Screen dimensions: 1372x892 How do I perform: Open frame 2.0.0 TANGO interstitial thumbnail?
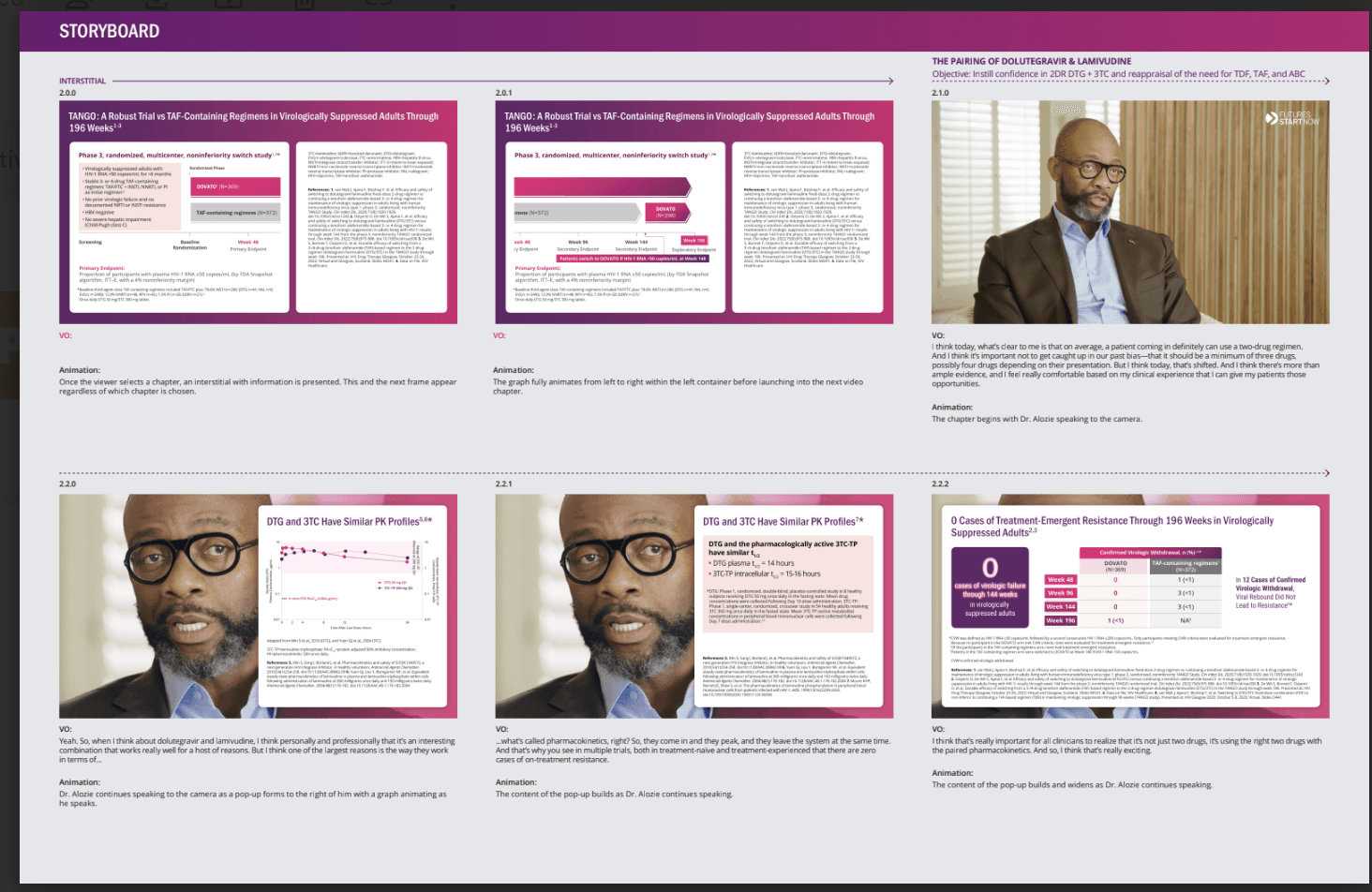tap(258, 213)
